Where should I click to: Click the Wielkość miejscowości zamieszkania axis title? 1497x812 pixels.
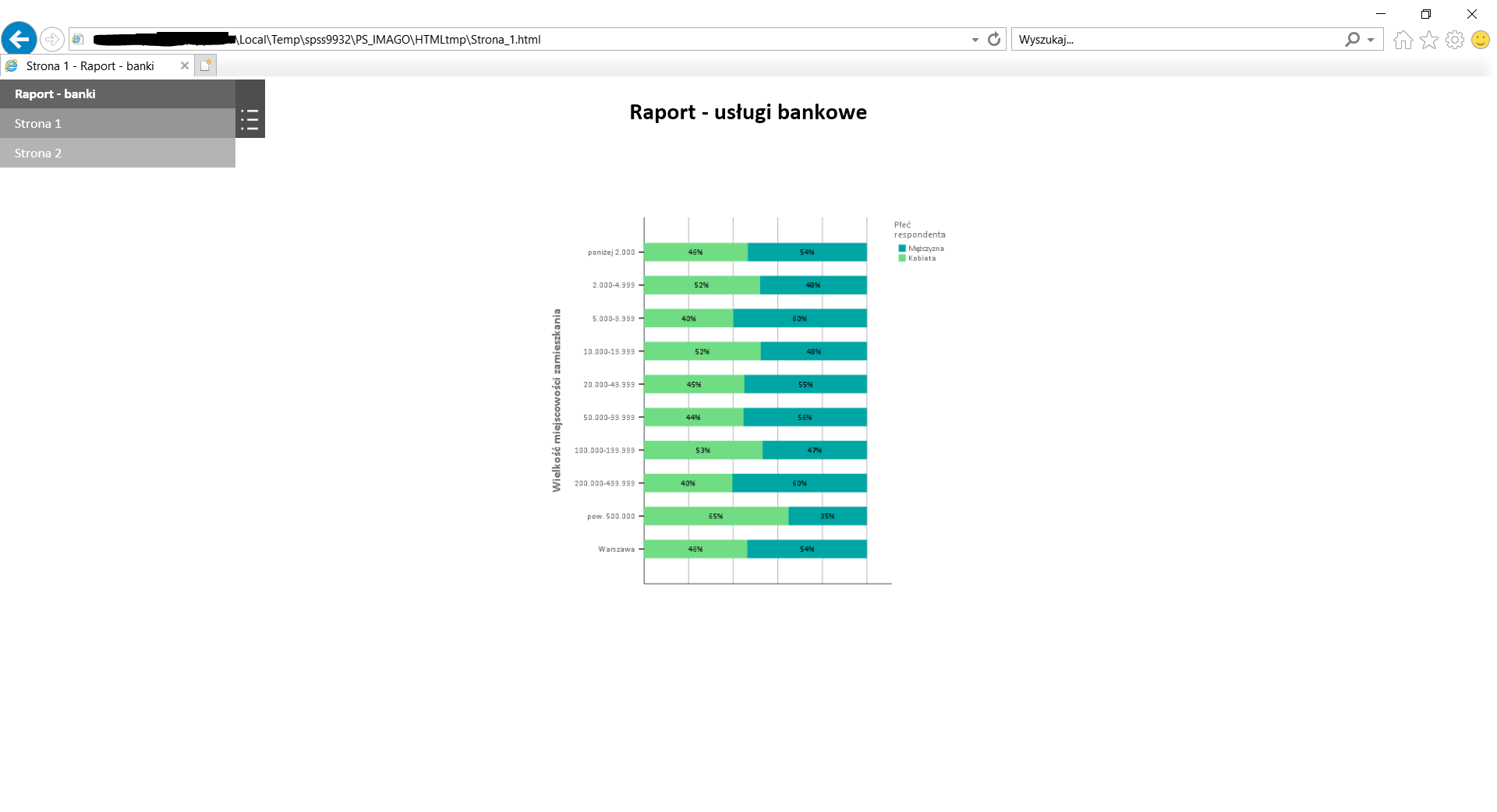click(557, 401)
